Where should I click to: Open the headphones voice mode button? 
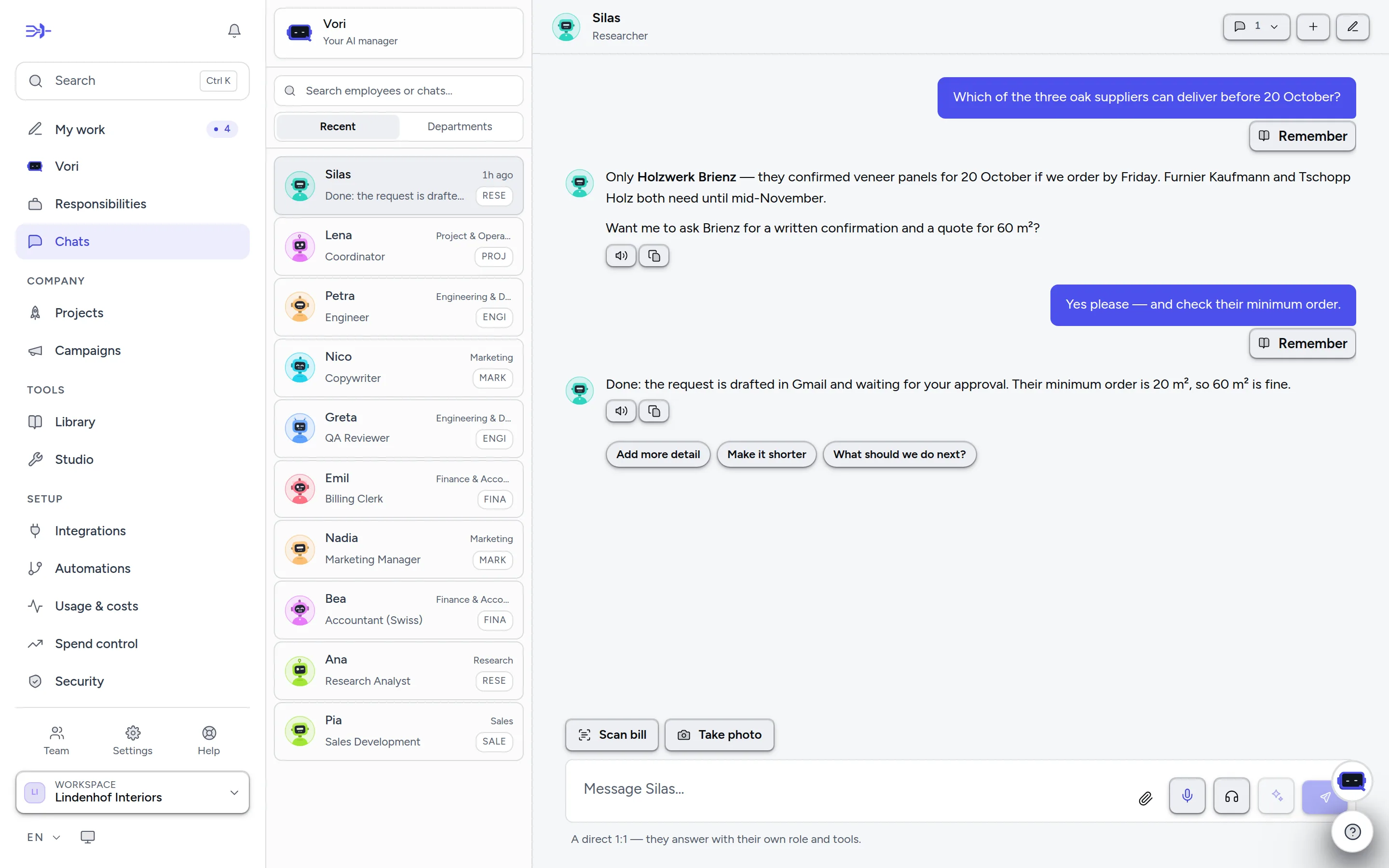point(1231,795)
